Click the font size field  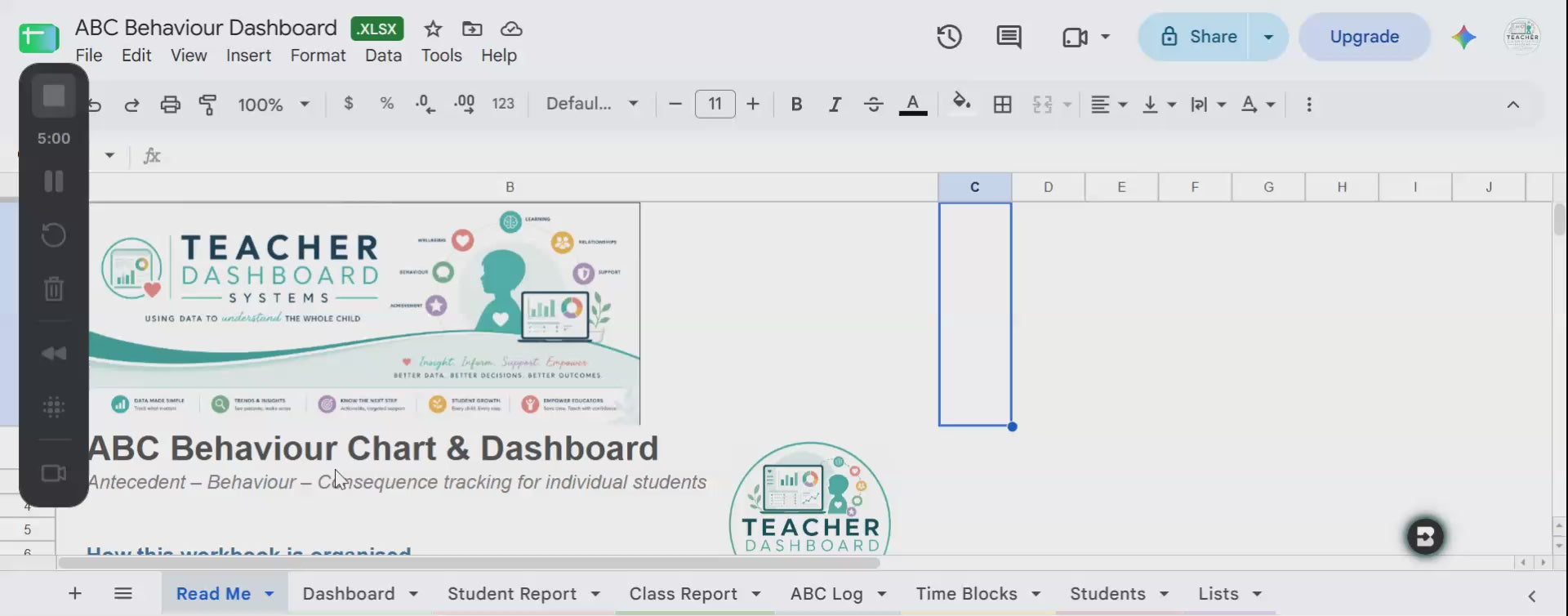pos(715,105)
